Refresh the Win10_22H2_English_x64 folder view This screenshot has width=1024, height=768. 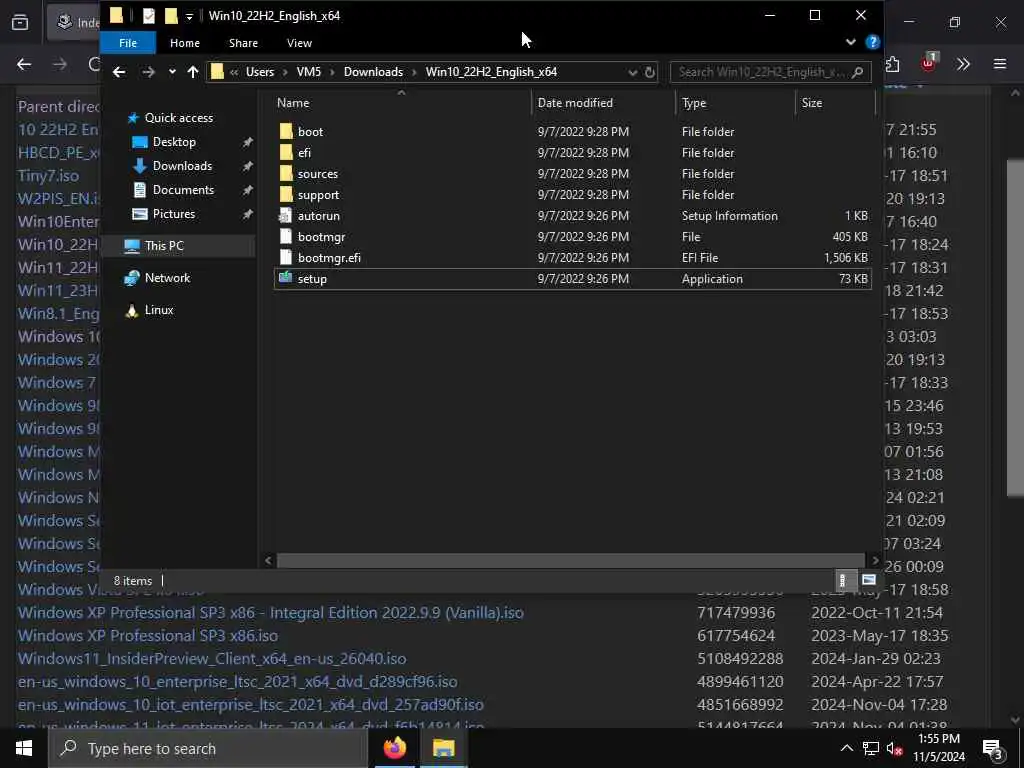tap(650, 72)
